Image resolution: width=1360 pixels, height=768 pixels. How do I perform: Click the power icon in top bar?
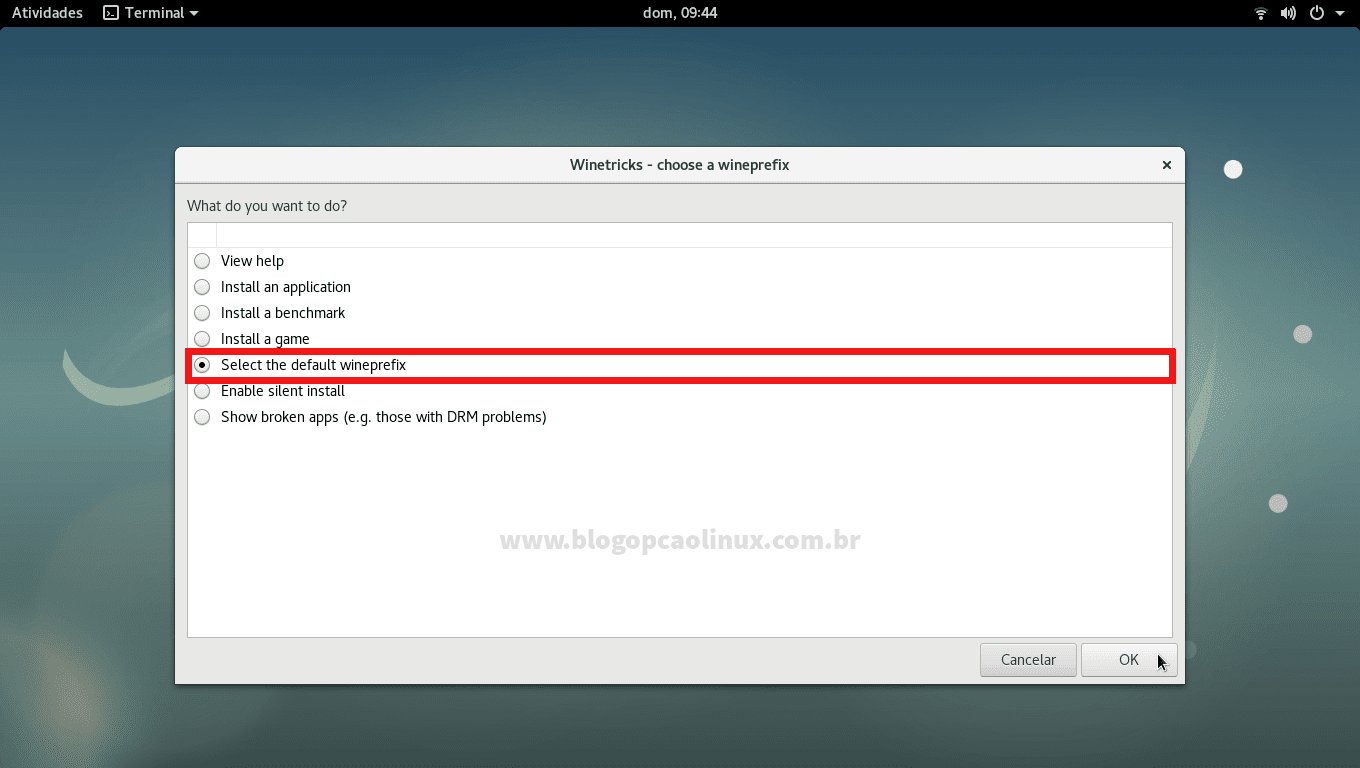click(x=1316, y=13)
